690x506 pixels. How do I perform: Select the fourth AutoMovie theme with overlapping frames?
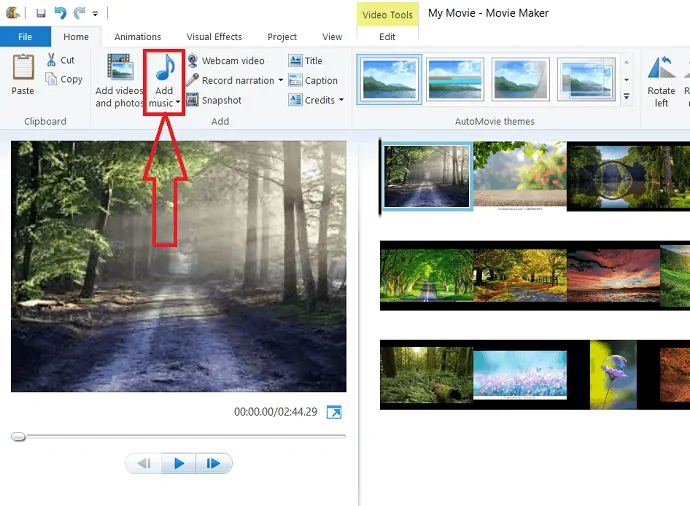pyautogui.click(x=586, y=80)
